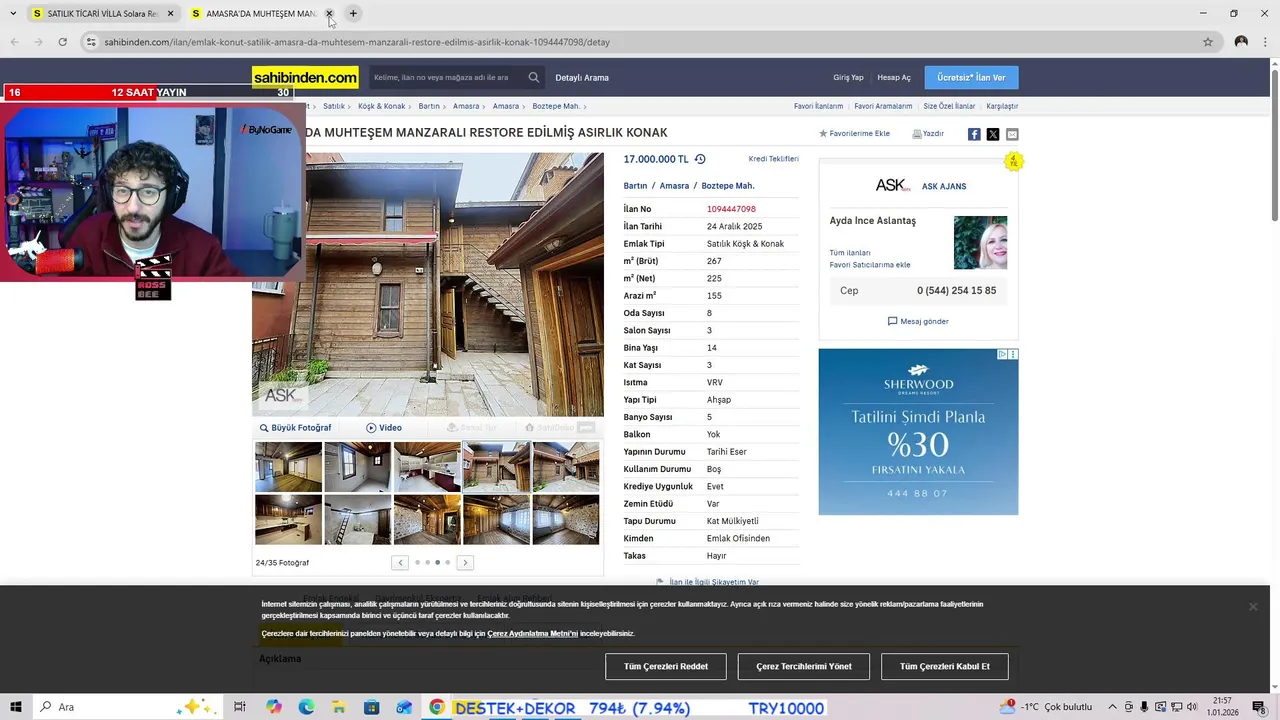
Task: Click Bartın location link below the price
Action: [x=635, y=186]
